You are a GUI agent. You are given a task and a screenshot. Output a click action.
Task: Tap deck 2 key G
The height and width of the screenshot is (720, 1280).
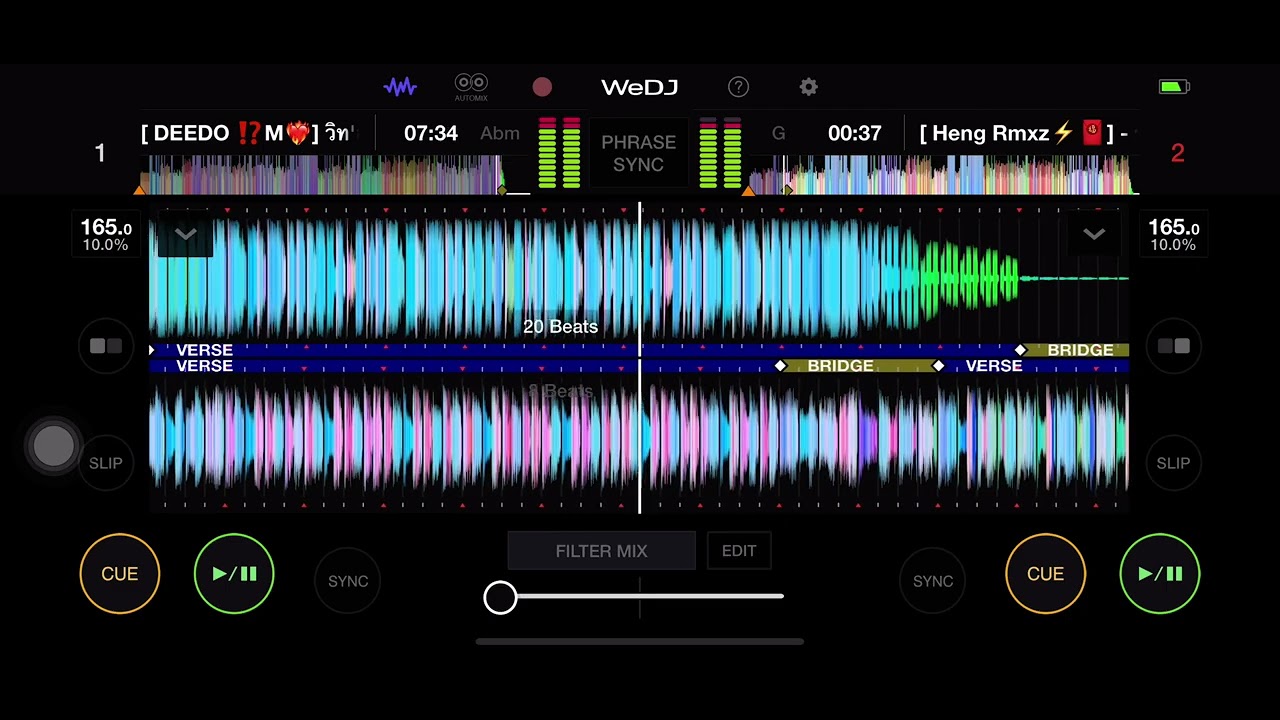coord(778,133)
